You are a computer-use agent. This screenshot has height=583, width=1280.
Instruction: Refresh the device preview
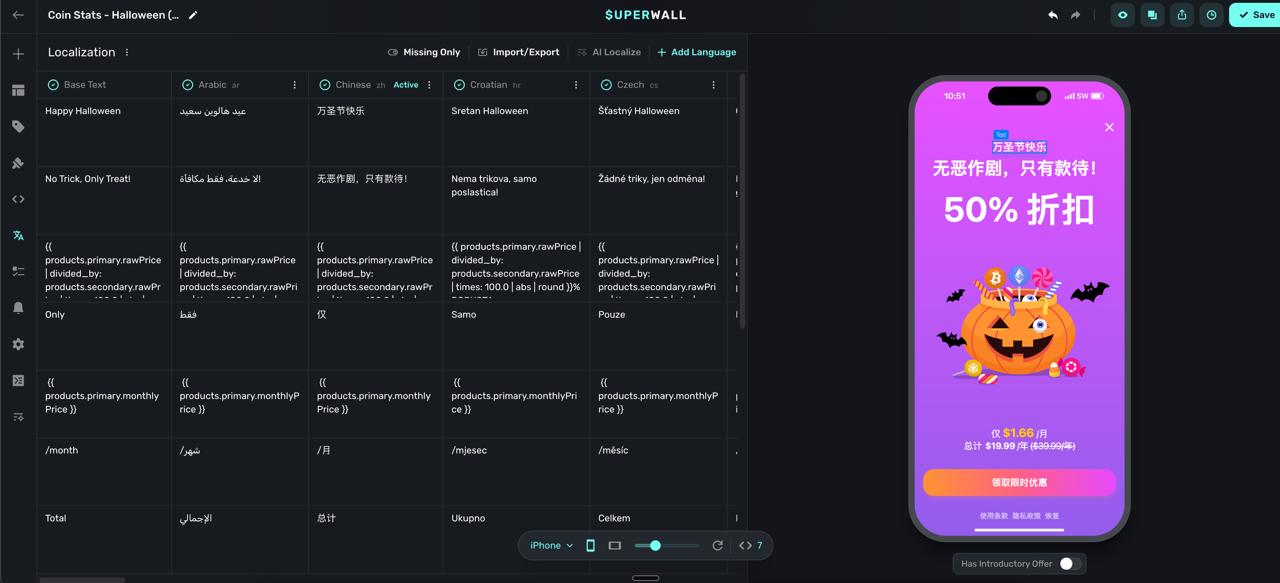pyautogui.click(x=717, y=545)
